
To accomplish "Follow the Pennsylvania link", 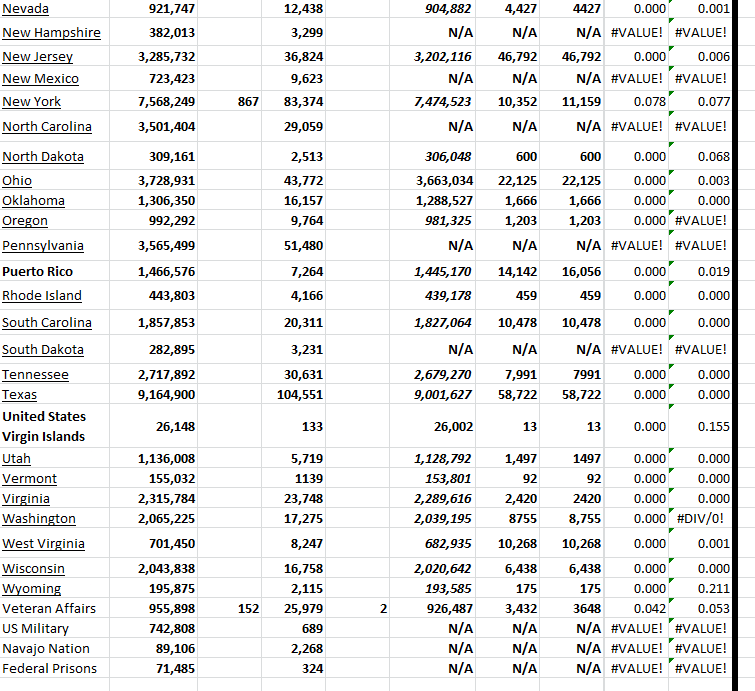I will (x=43, y=246).
